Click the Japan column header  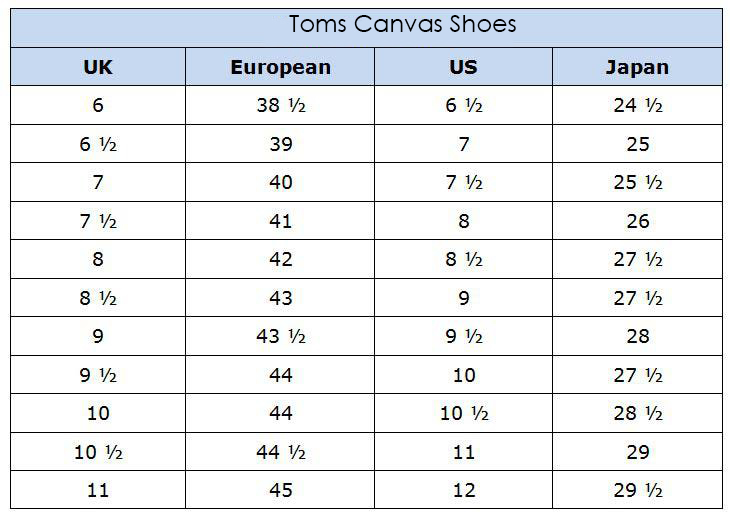(x=637, y=68)
